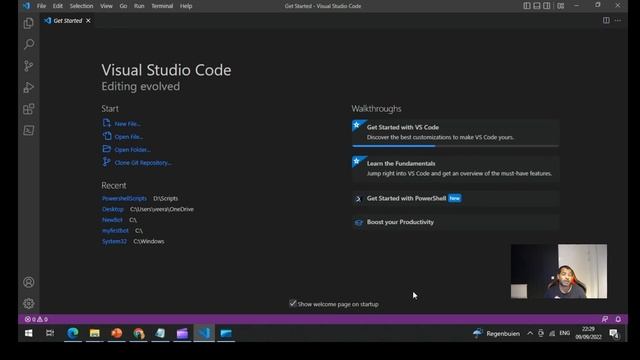The height and width of the screenshot is (360, 640).
Task: Open the Action Center notifications icon
Action: coord(613,334)
